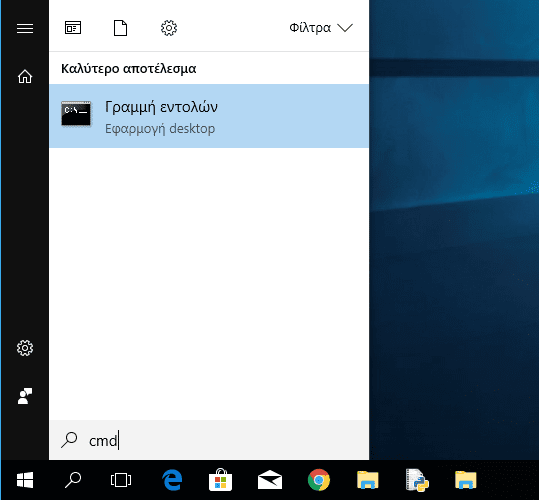Go to the Home section in sidebar
The width and height of the screenshot is (539, 500).
pyautogui.click(x=25, y=76)
